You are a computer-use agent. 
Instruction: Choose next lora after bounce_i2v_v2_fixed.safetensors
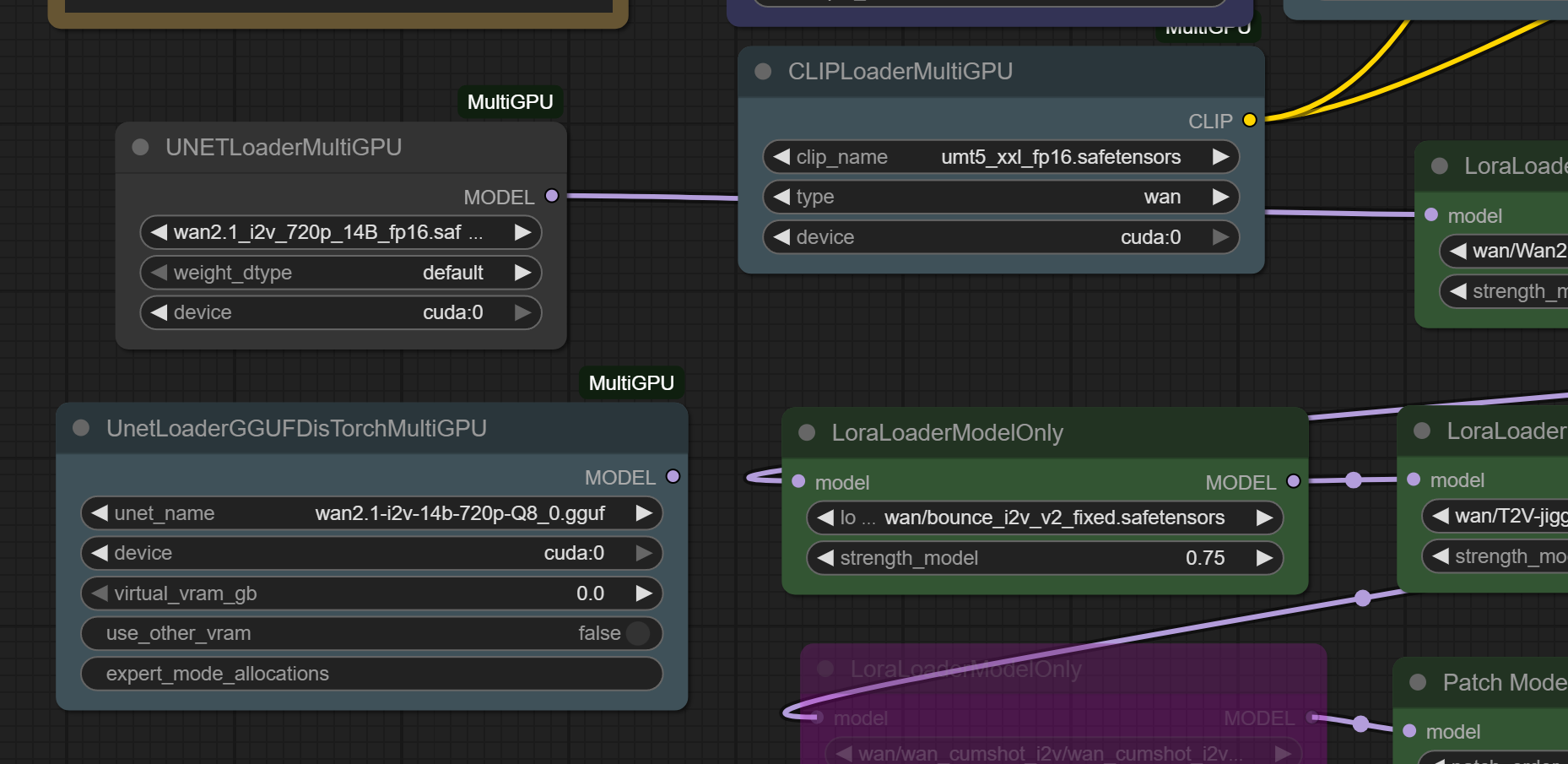point(1264,517)
